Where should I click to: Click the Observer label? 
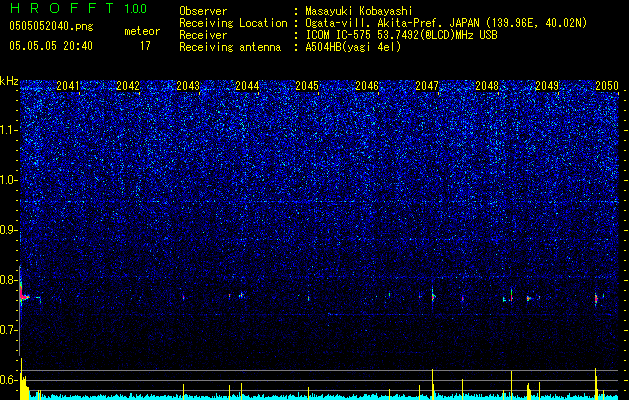point(203,11)
